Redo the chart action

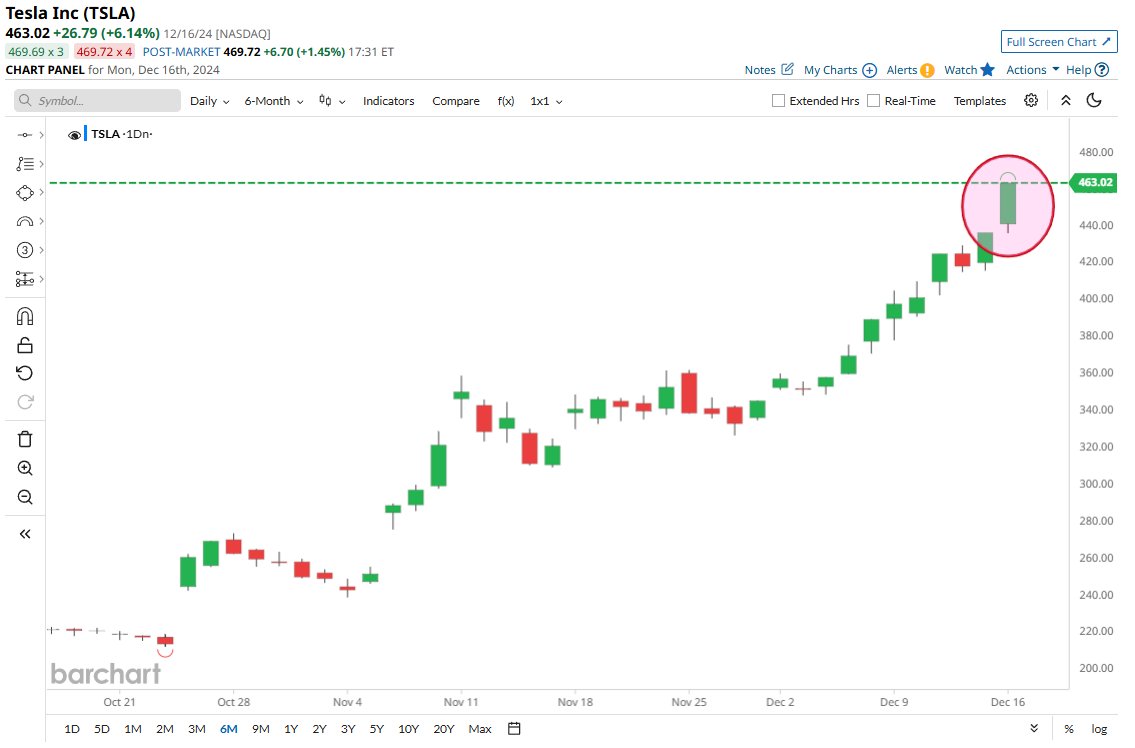(25, 402)
